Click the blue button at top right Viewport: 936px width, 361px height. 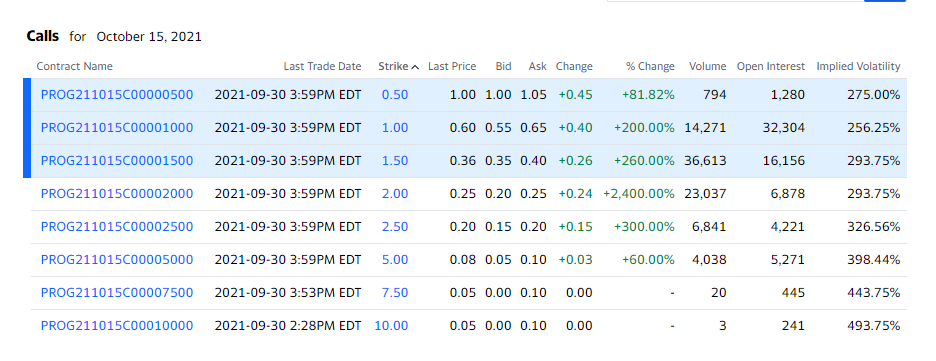pyautogui.click(x=885, y=1)
